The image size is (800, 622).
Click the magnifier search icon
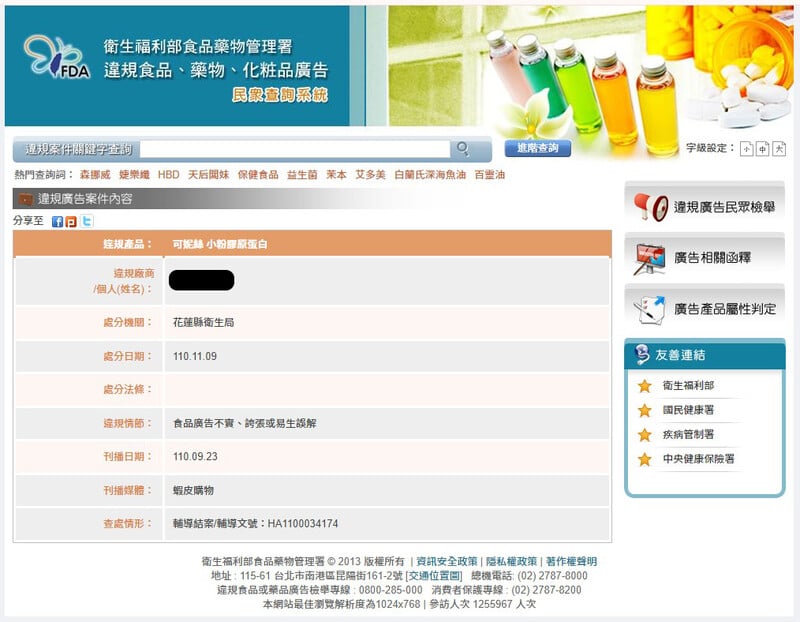[x=463, y=148]
